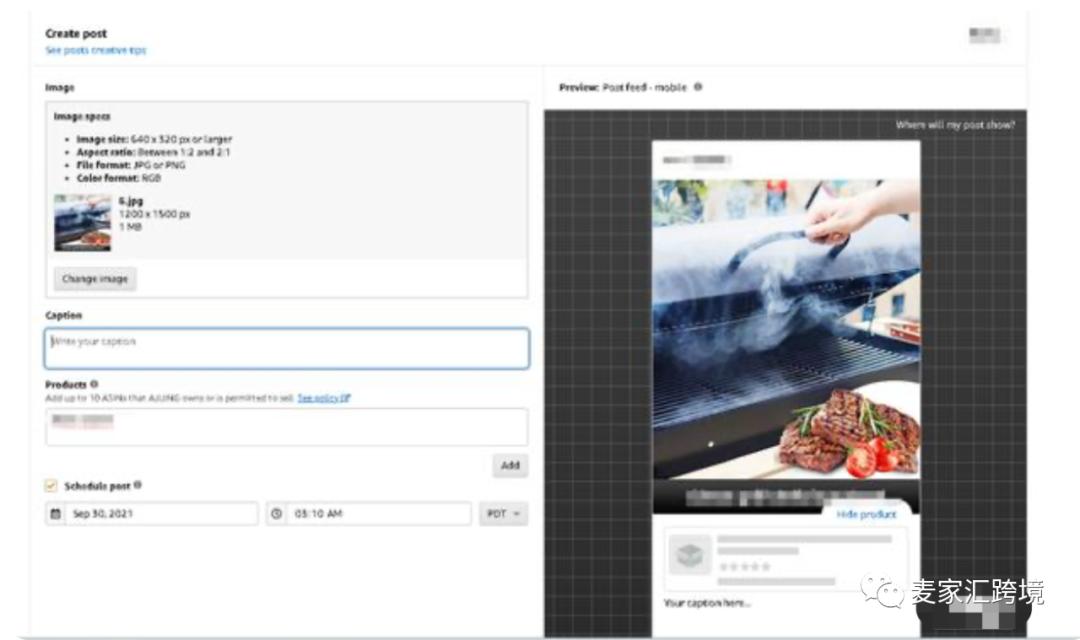Click Hide product in the preview
This screenshot has height=640, width=1080.
[866, 514]
